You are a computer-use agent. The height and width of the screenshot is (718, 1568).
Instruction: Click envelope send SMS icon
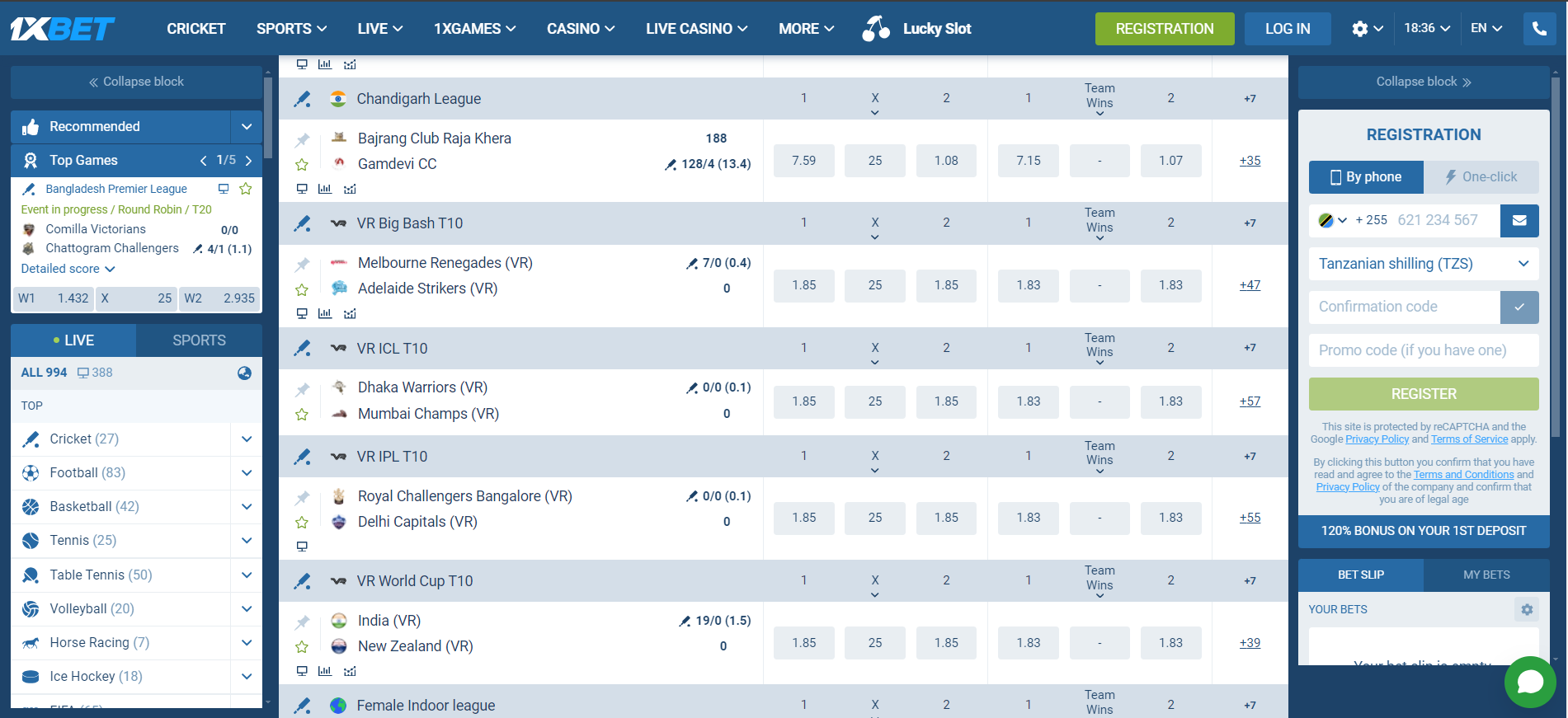[x=1519, y=221]
